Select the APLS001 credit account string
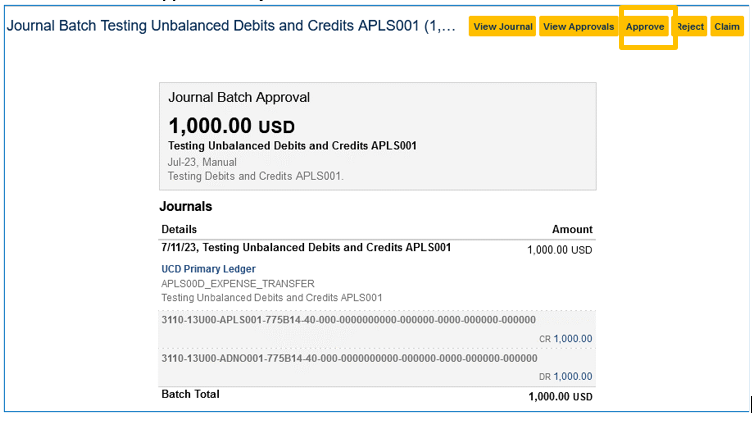Screen dimensions: 752x422 tap(349, 320)
